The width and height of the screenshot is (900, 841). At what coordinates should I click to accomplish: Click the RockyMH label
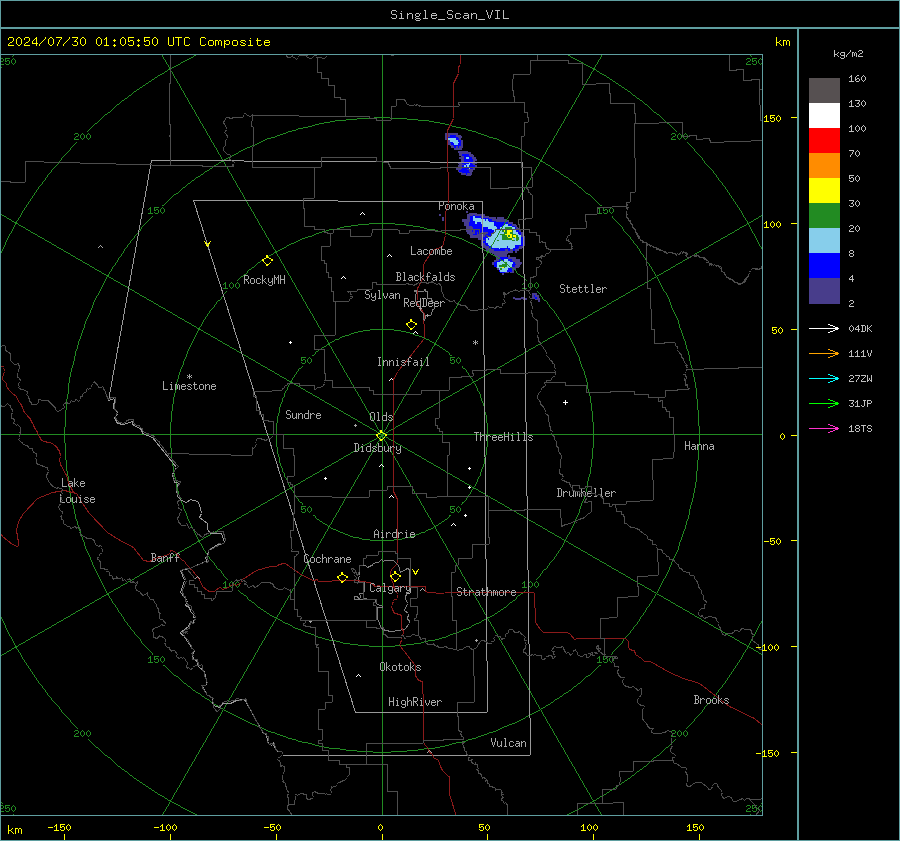264,280
